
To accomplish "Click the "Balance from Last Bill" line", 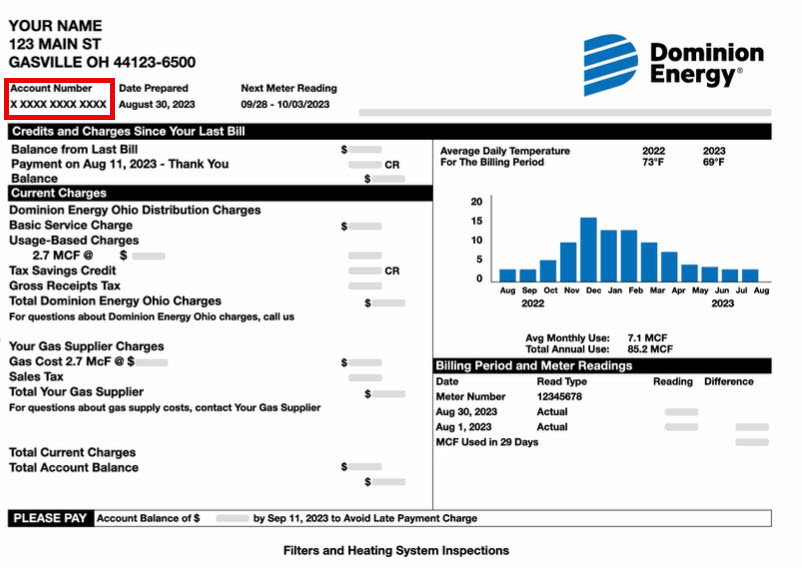I will (x=74, y=149).
